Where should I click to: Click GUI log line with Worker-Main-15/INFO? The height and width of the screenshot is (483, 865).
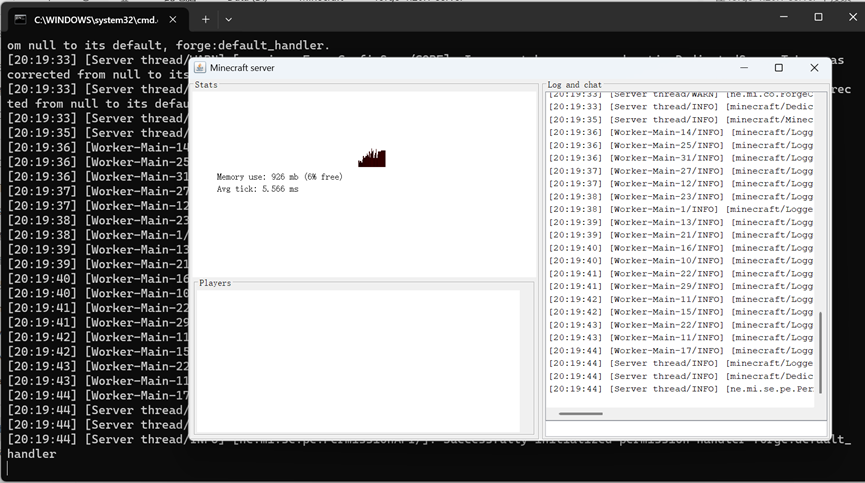pyautogui.click(x=681, y=312)
